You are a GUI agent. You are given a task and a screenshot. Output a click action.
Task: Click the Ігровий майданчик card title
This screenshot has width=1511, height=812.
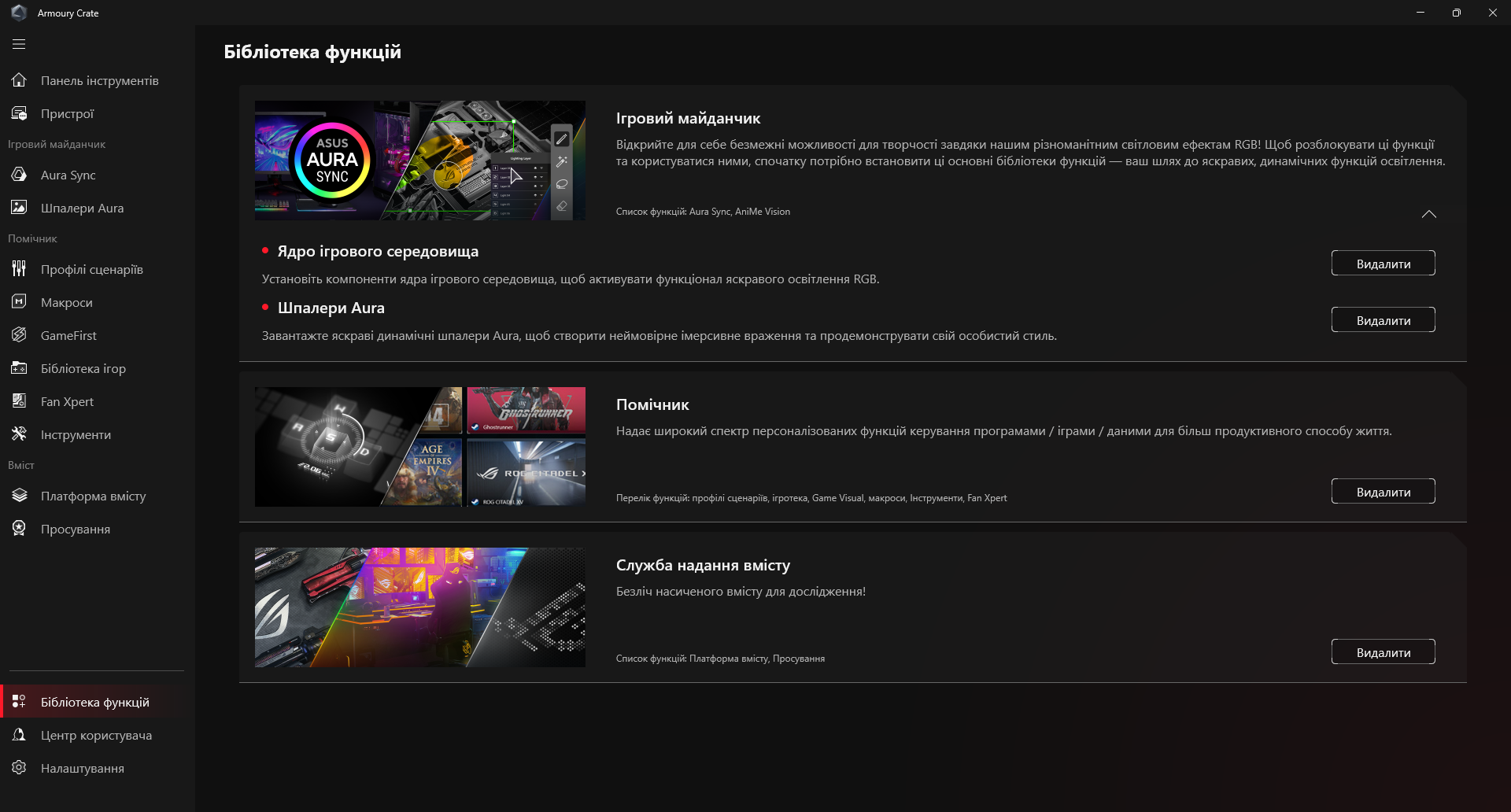(688, 118)
